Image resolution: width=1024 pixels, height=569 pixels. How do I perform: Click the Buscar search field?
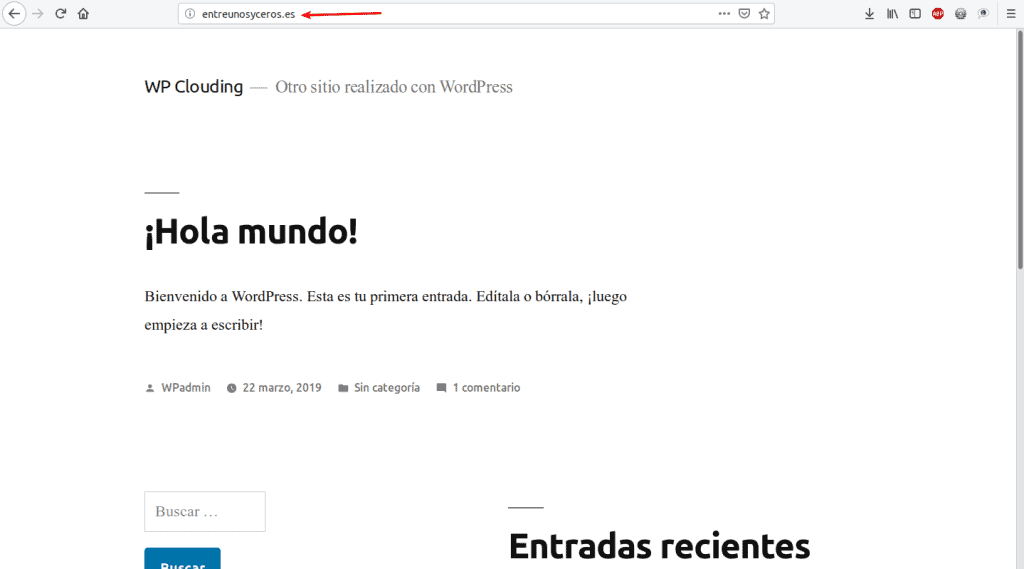(x=205, y=512)
